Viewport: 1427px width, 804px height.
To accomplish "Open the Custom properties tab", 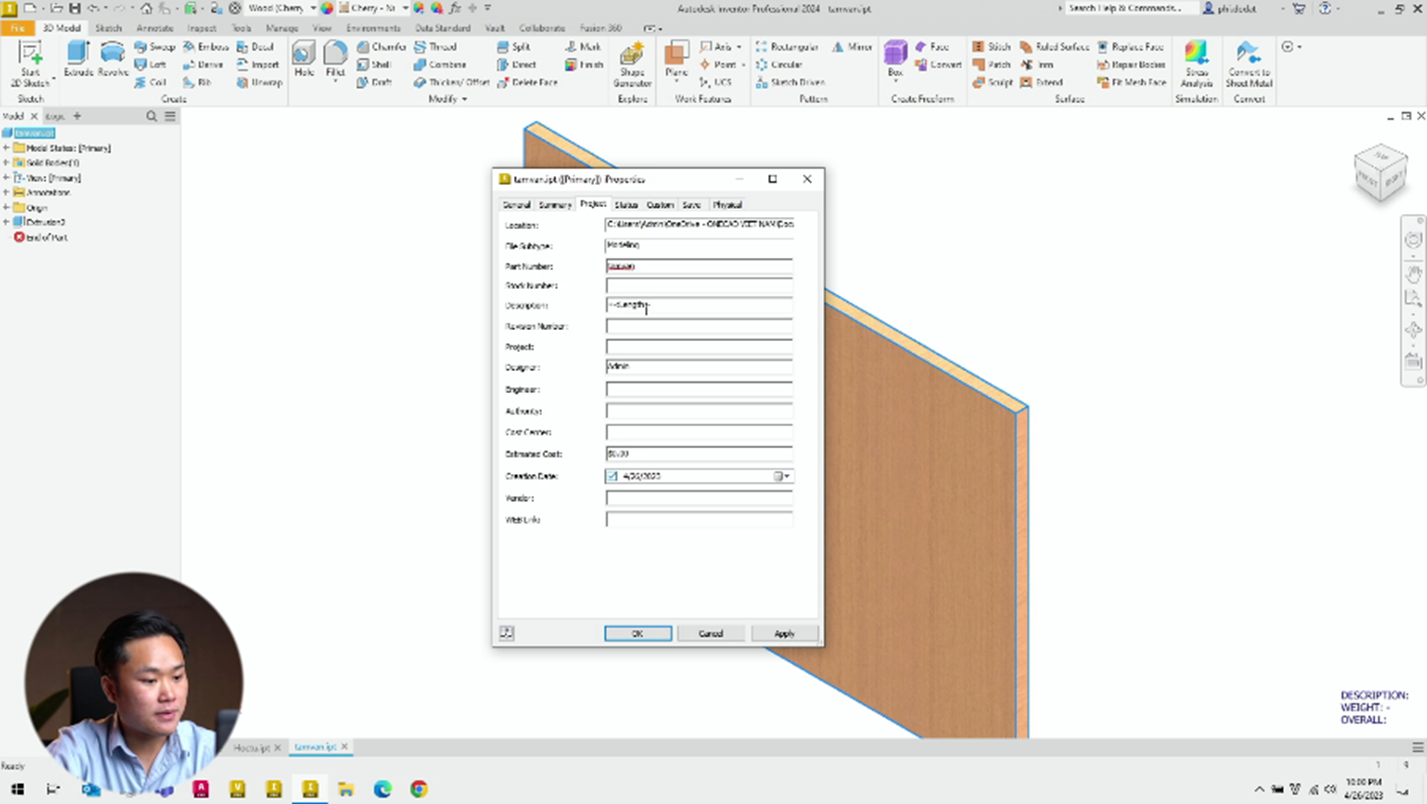I will [660, 205].
